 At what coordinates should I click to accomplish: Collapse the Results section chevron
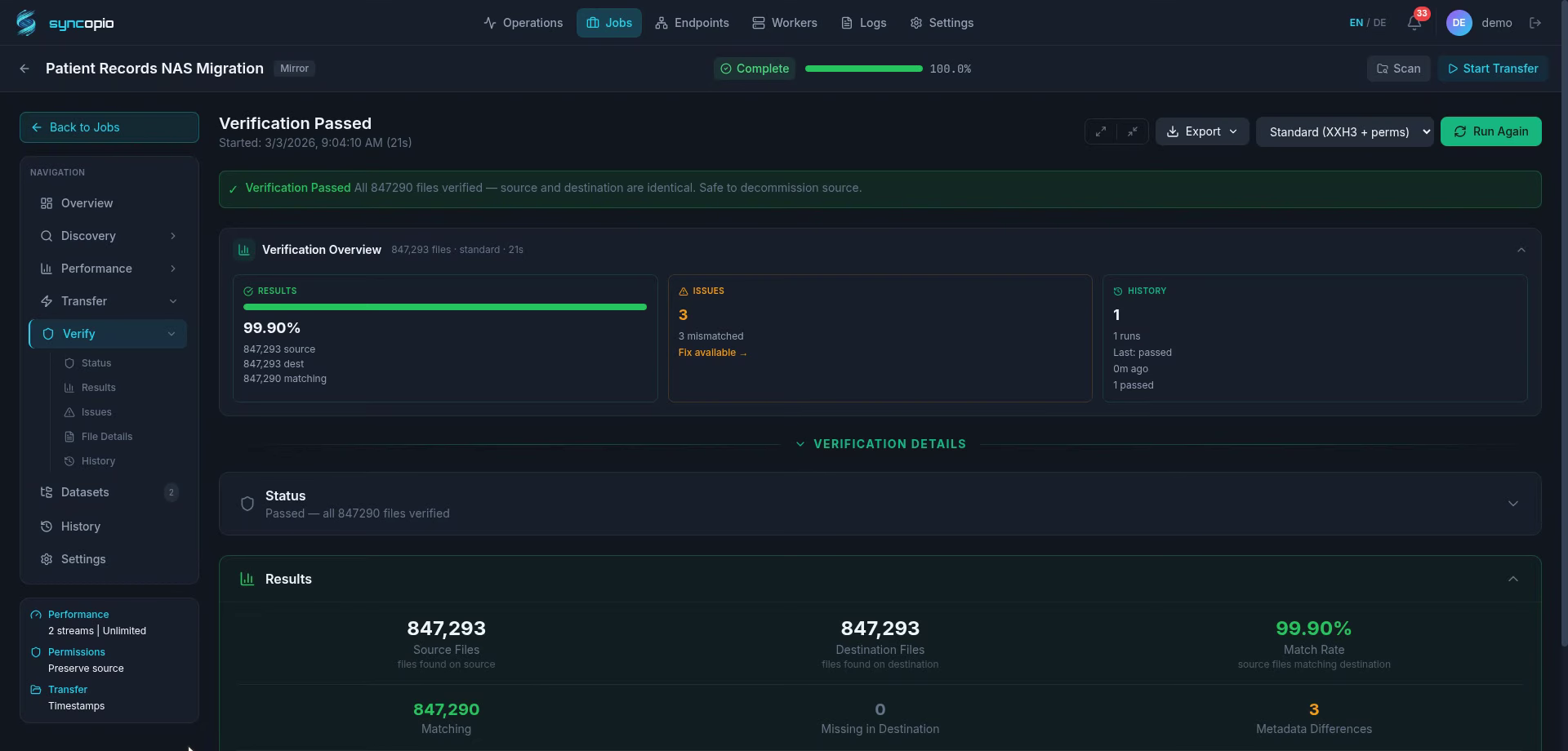[1512, 579]
